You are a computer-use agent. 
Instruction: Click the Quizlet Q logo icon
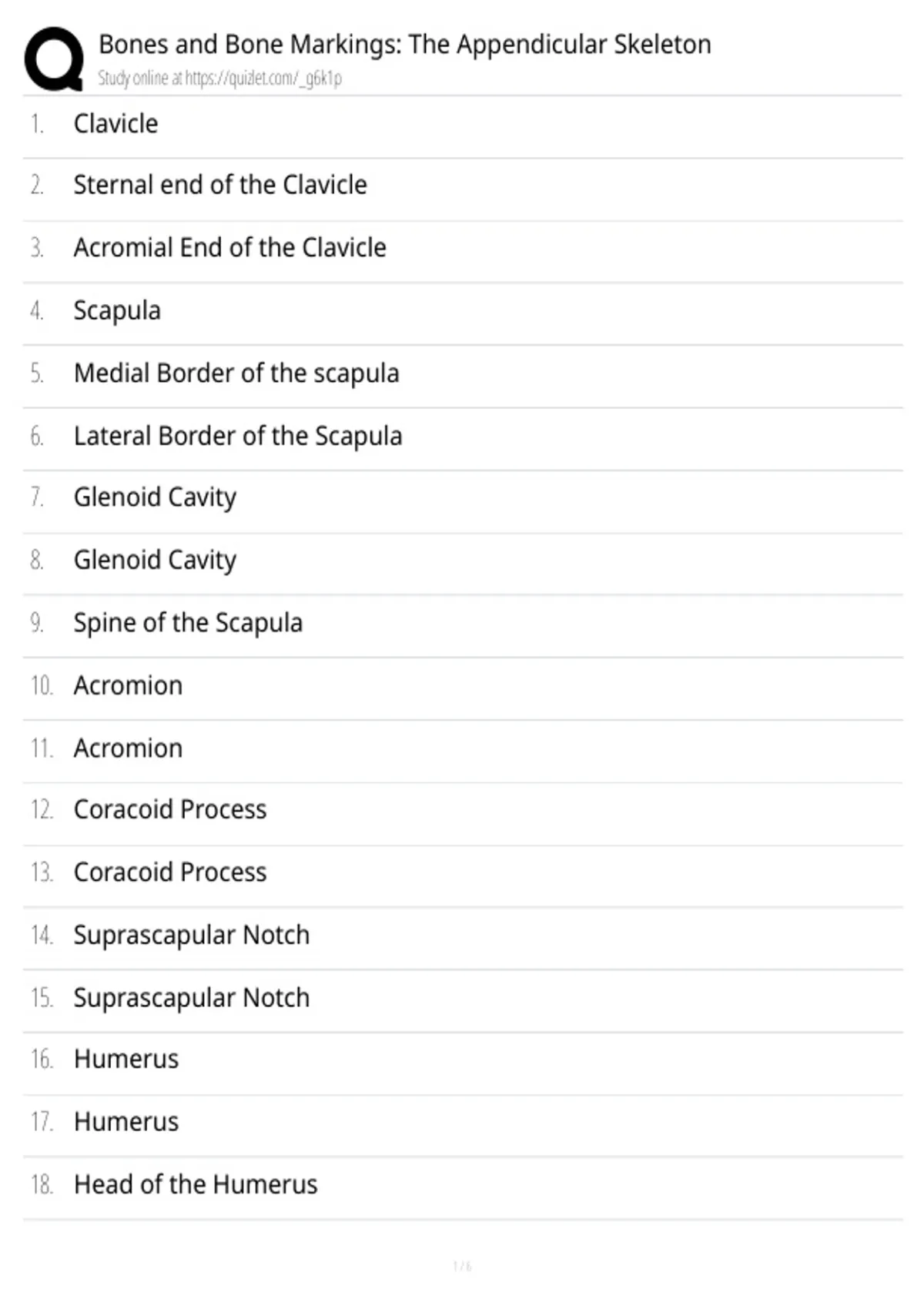tap(54, 59)
